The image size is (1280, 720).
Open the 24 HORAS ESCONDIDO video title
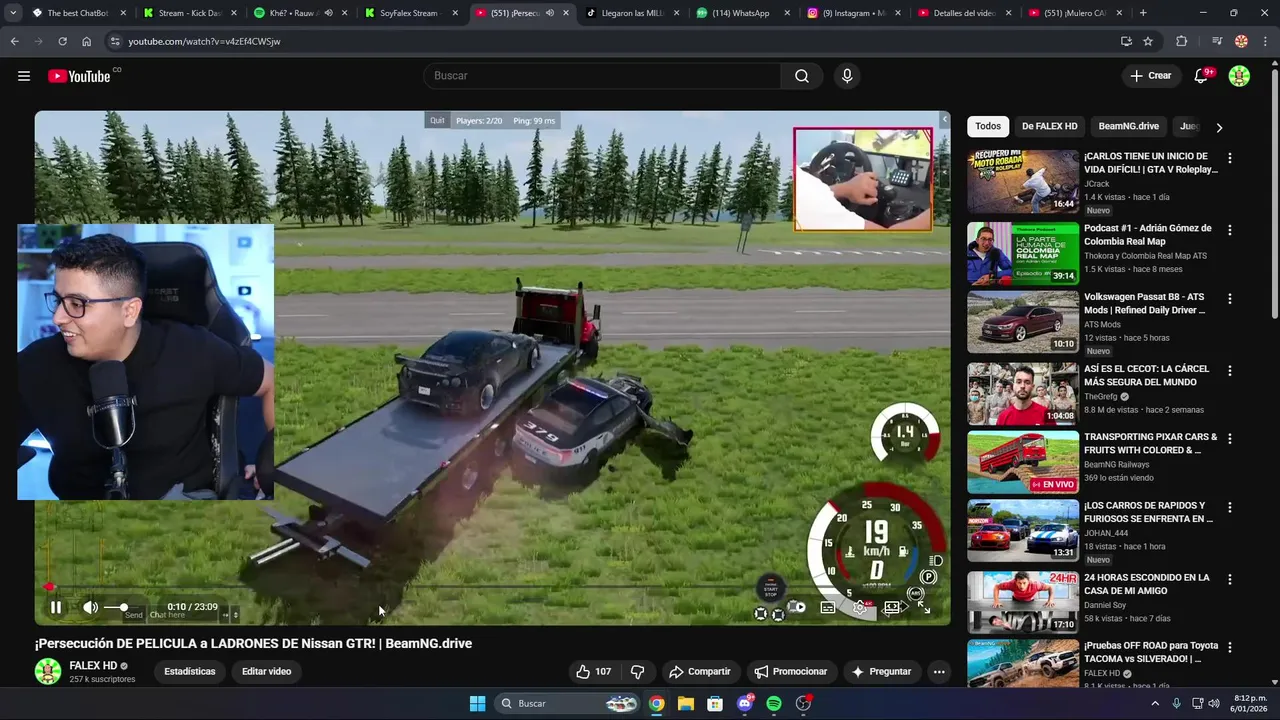1147,584
